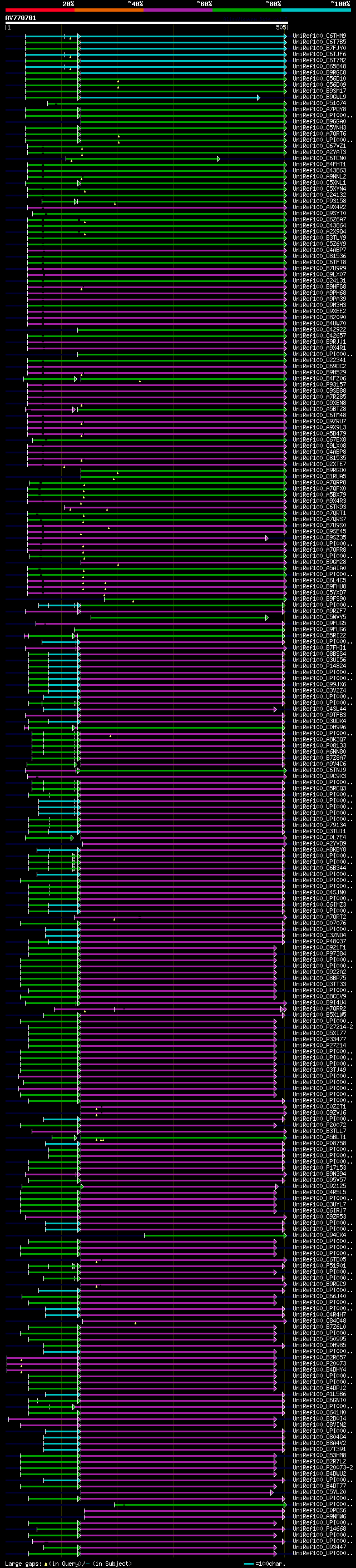Select the UniRef100_B4FHT1 label
This screenshot has height=1568, width=356.
tap(319, 164)
